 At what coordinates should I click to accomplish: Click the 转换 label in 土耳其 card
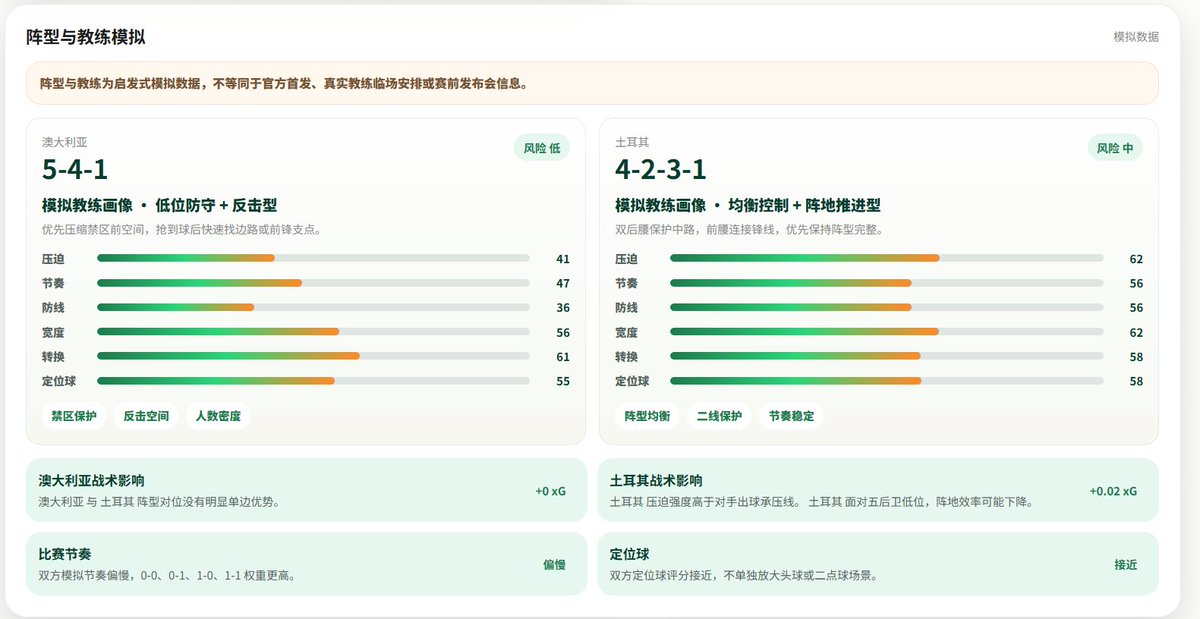(x=626, y=357)
